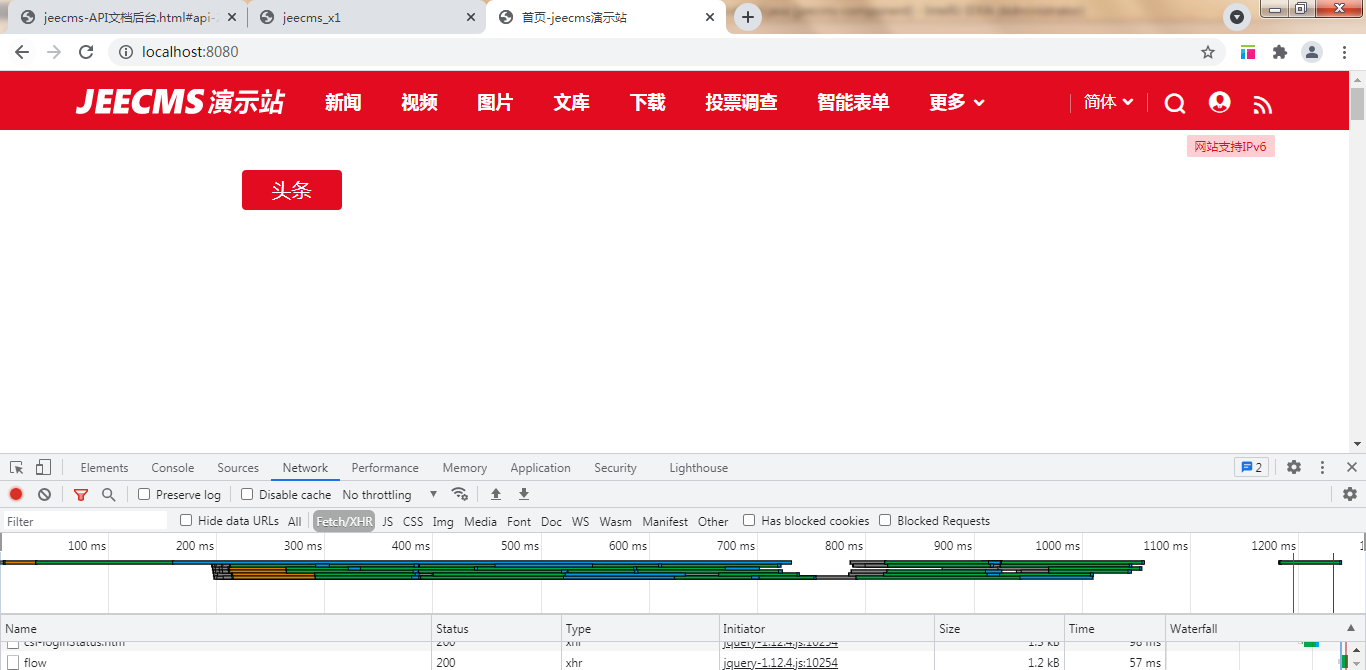This screenshot has height=670, width=1366.
Task: Select the Img request type filter
Action: [443, 521]
